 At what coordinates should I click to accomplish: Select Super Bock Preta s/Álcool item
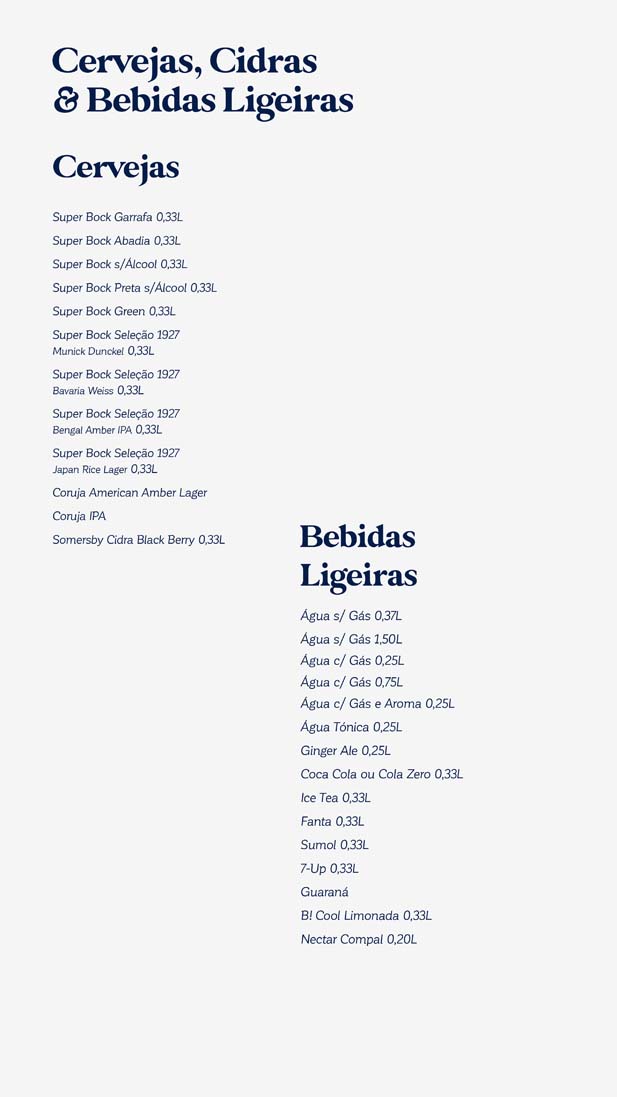tap(134, 288)
